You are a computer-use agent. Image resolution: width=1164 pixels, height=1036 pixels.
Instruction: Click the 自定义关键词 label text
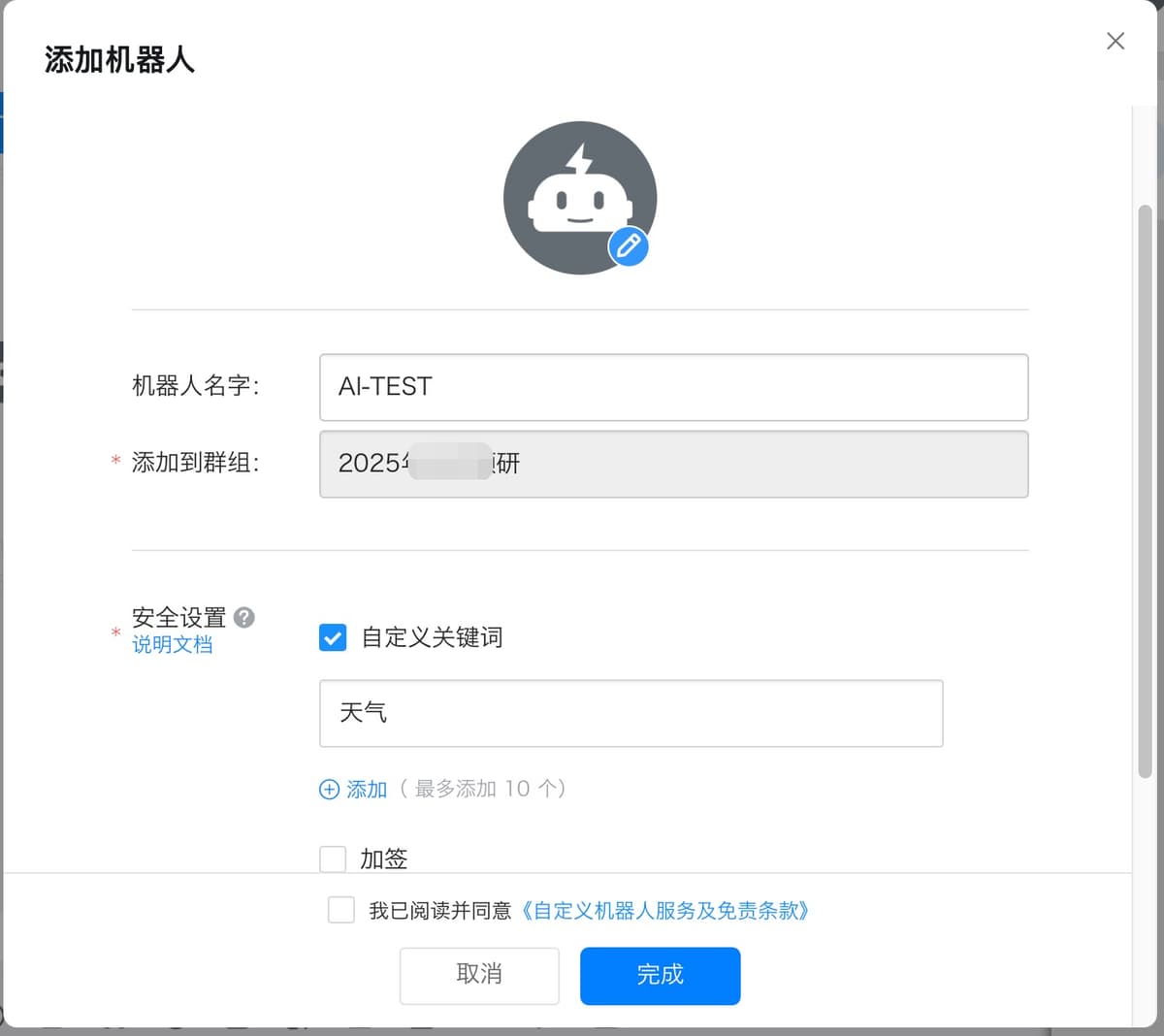tap(432, 637)
